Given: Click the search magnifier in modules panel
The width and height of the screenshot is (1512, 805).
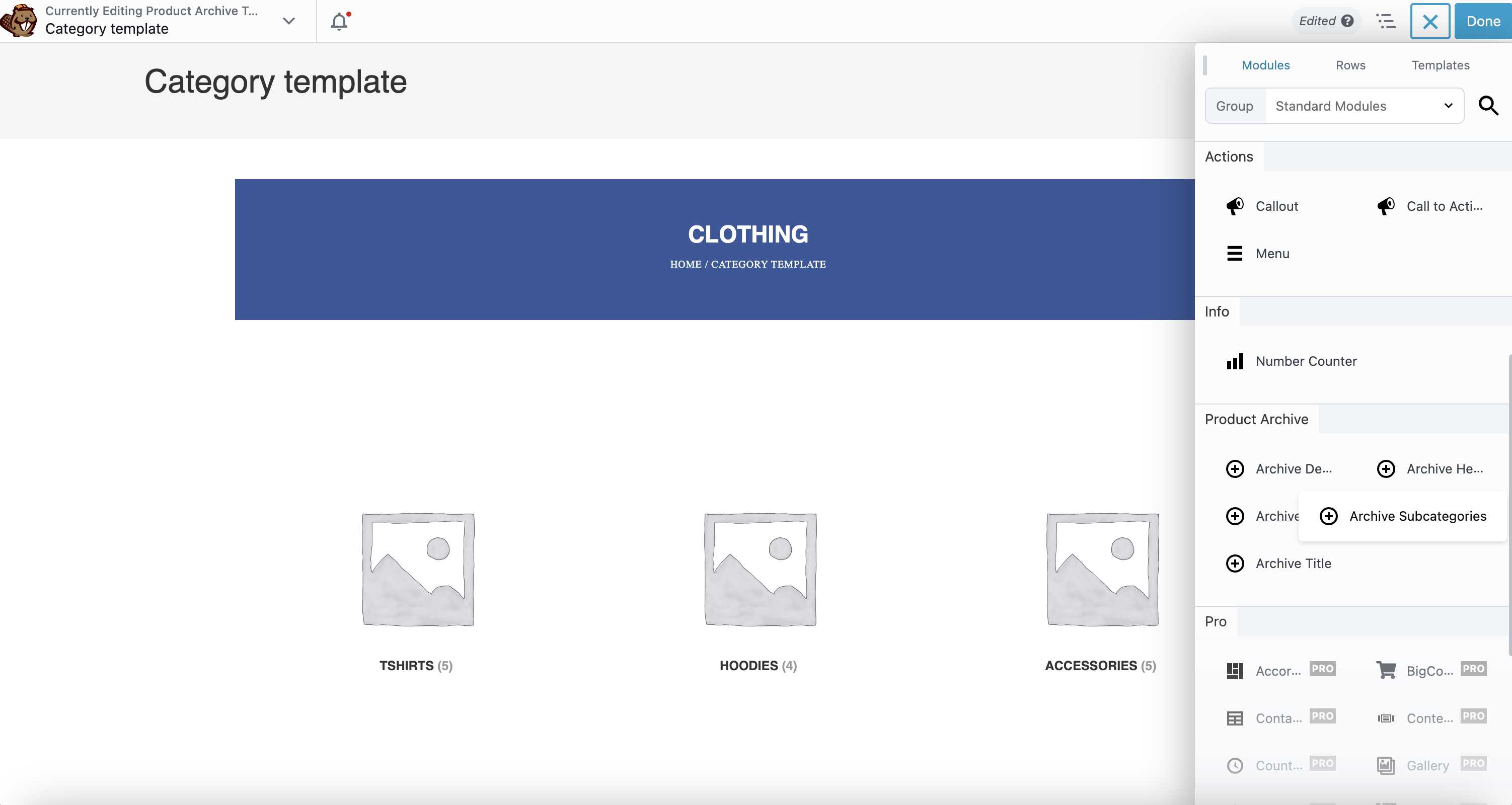Looking at the screenshot, I should click(x=1488, y=106).
